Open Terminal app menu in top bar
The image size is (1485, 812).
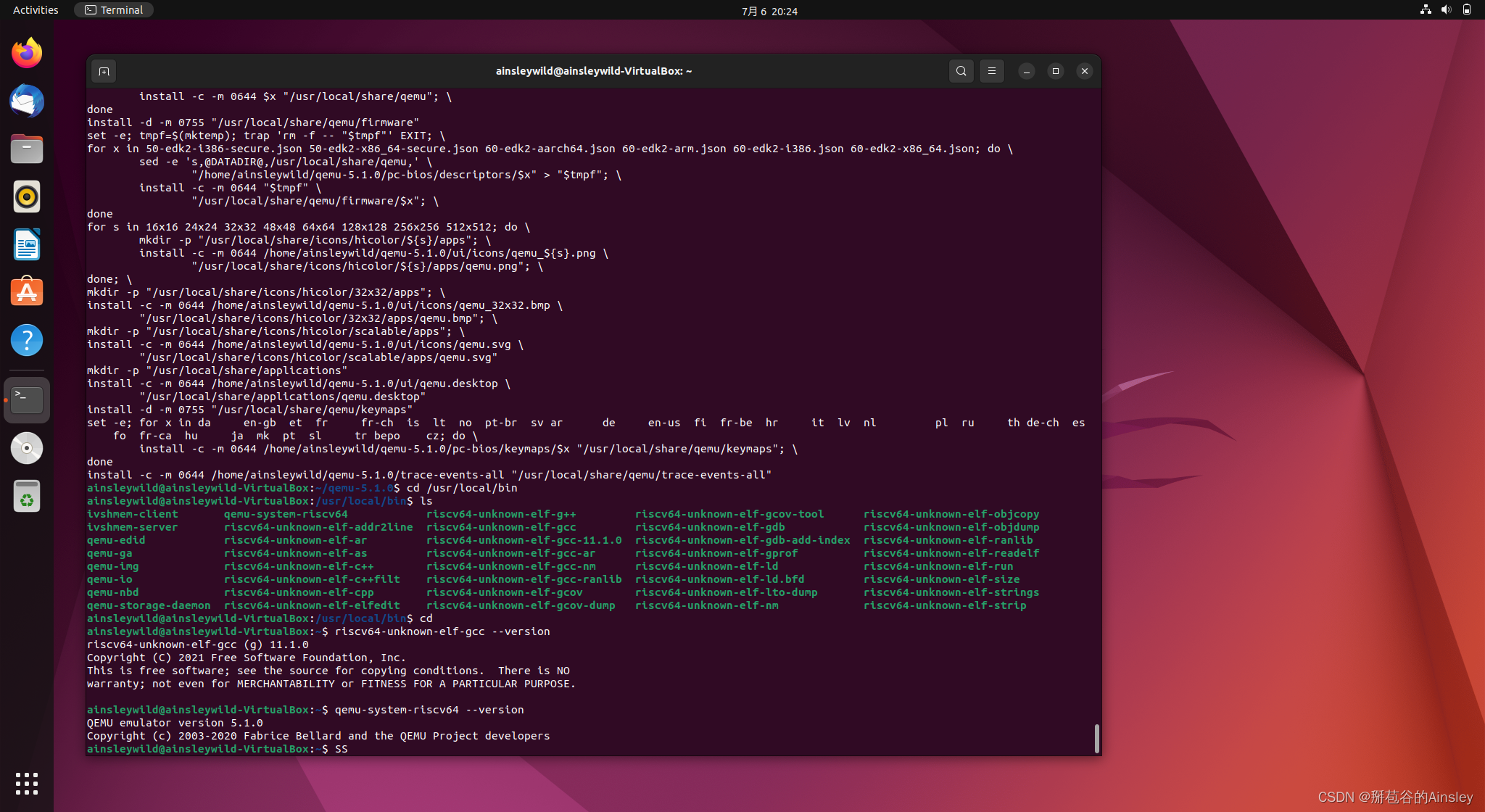tap(114, 10)
